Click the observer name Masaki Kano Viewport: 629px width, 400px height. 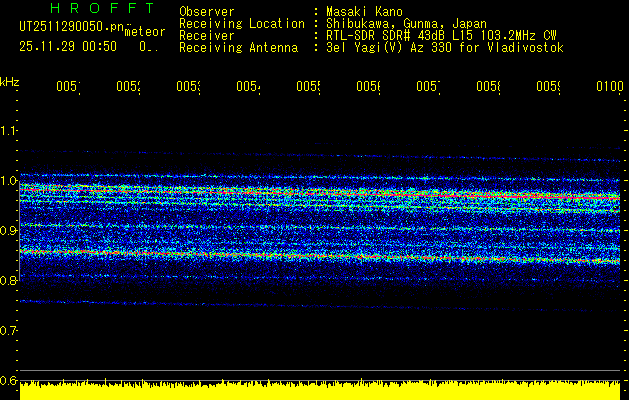[x=364, y=11]
